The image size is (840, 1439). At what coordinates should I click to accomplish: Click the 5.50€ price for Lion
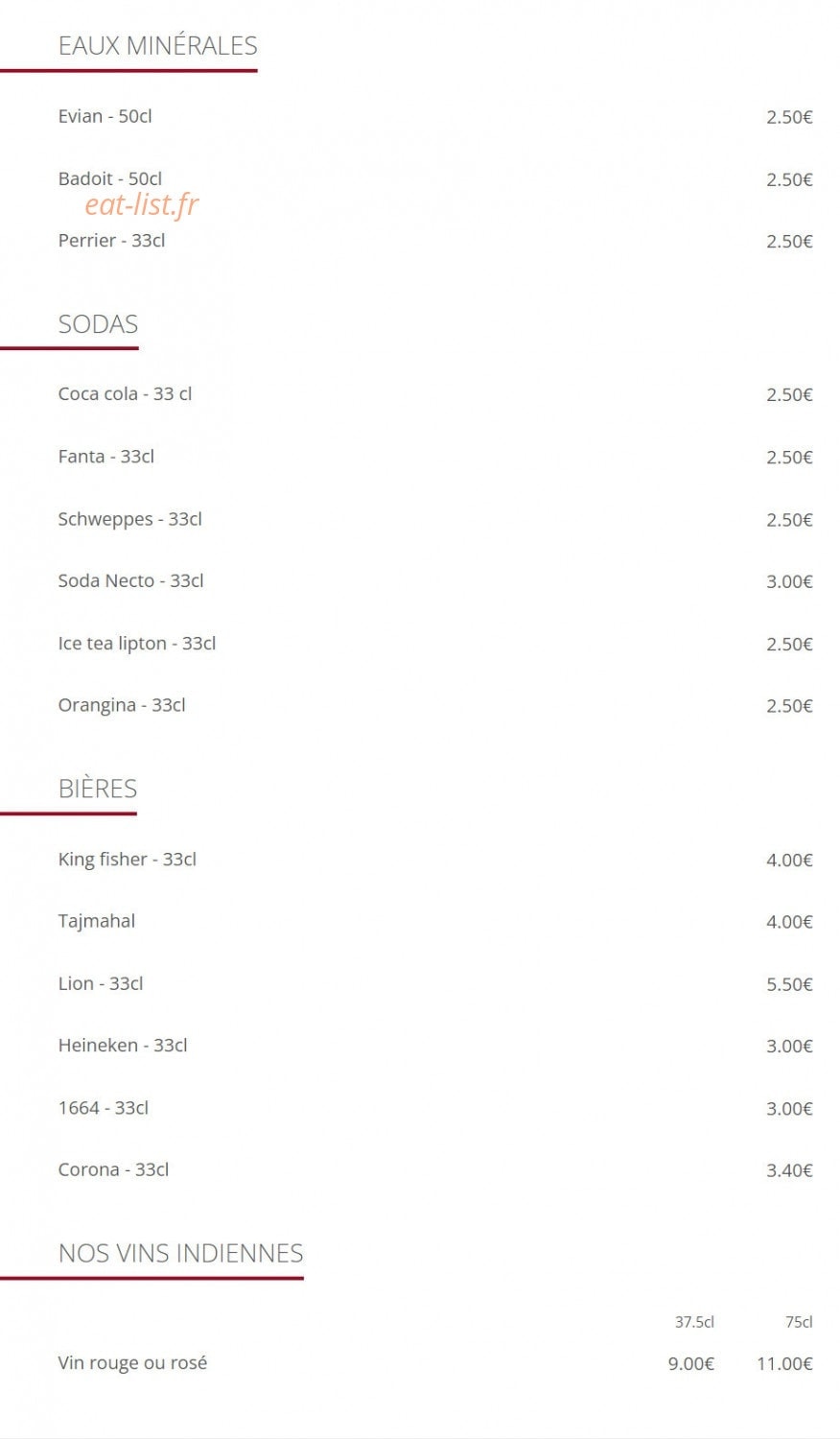[789, 984]
